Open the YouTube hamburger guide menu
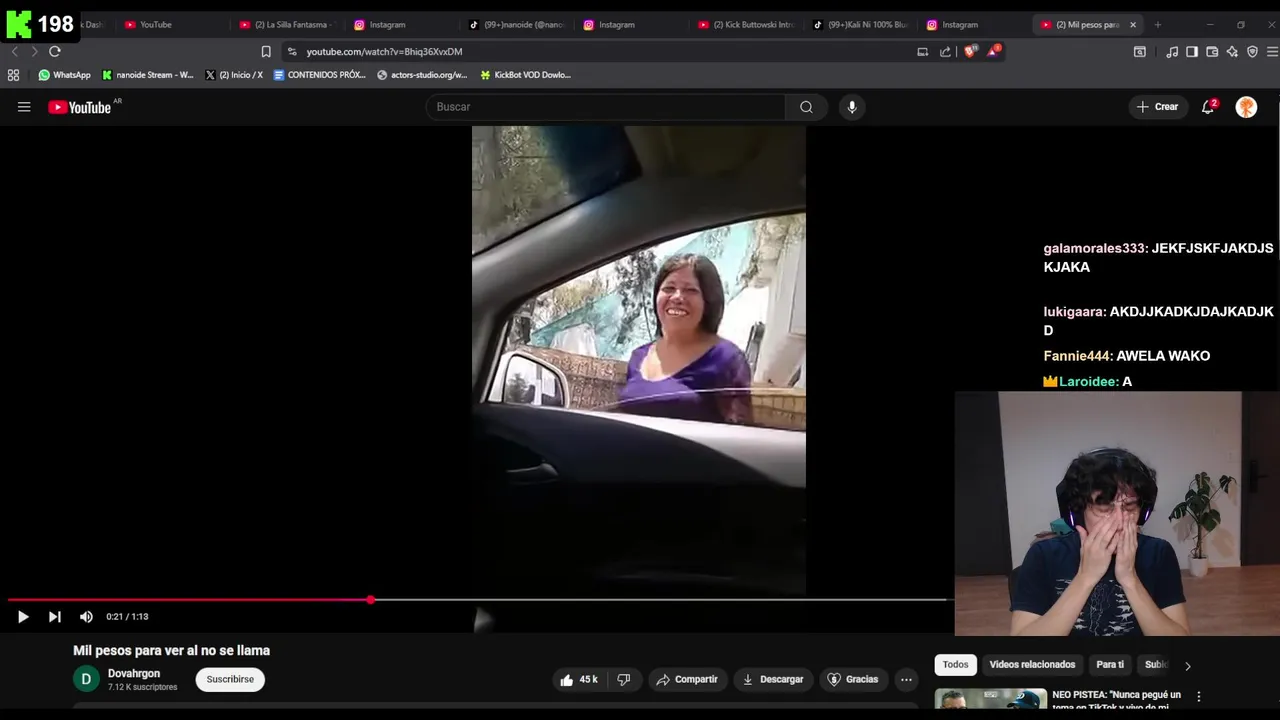 pos(24,107)
